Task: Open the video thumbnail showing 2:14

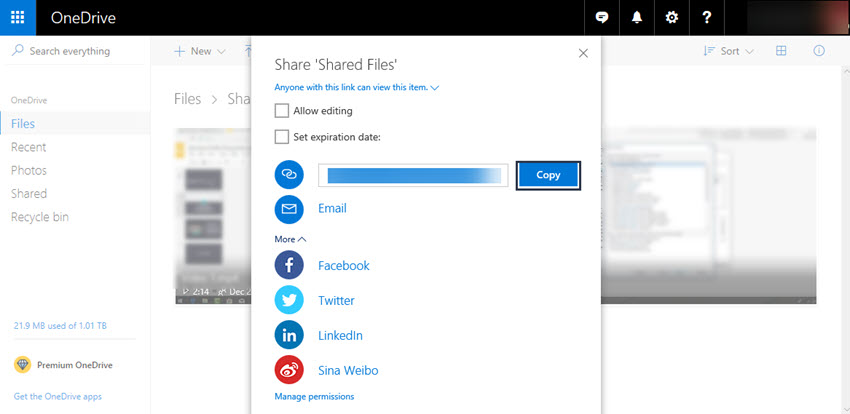Action: tap(212, 216)
